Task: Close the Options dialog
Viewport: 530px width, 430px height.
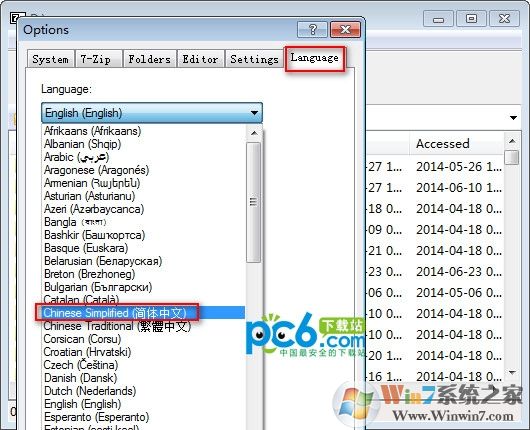Action: click(x=345, y=30)
